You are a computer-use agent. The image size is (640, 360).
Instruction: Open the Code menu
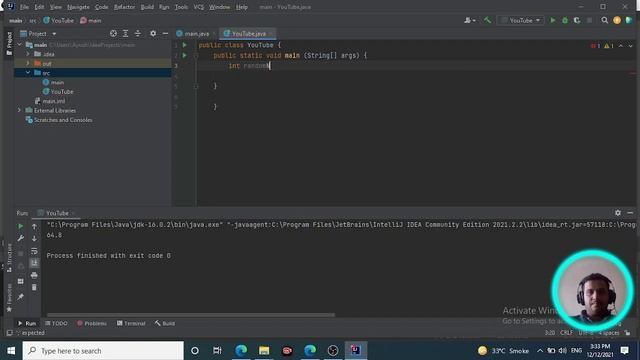click(102, 7)
